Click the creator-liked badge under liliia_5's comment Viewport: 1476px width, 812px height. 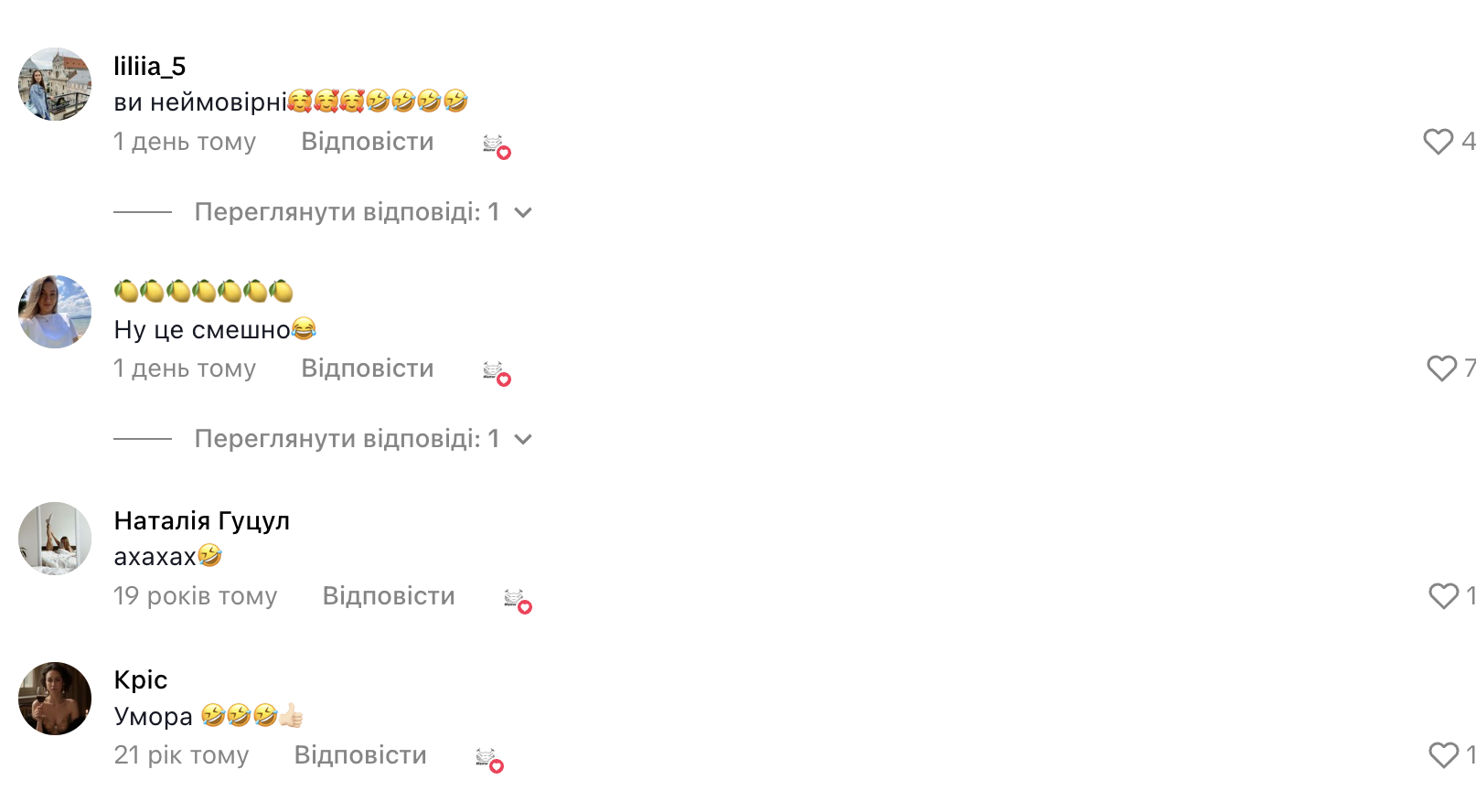pos(497,146)
